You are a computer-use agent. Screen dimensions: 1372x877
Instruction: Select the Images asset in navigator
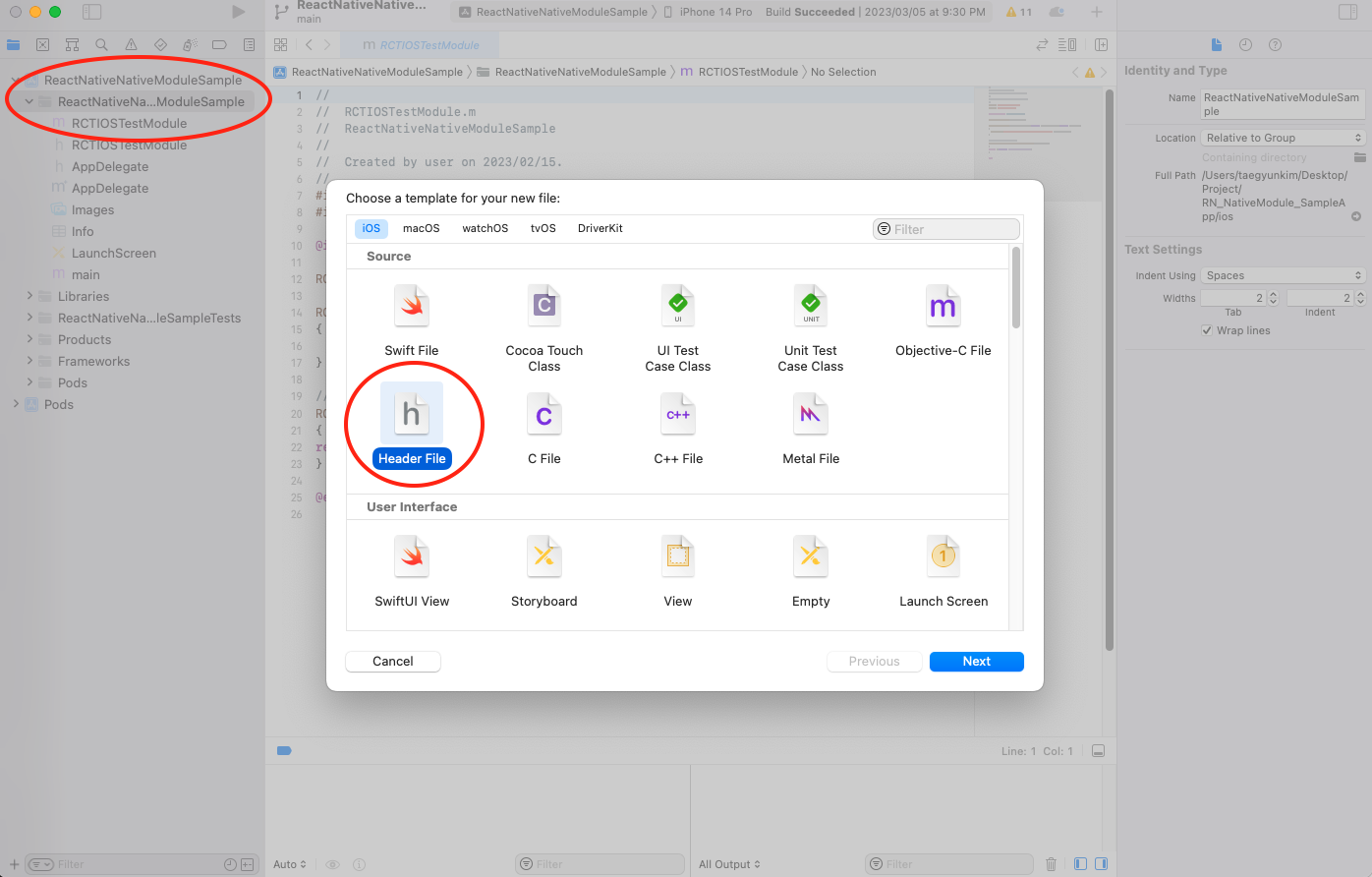(92, 209)
